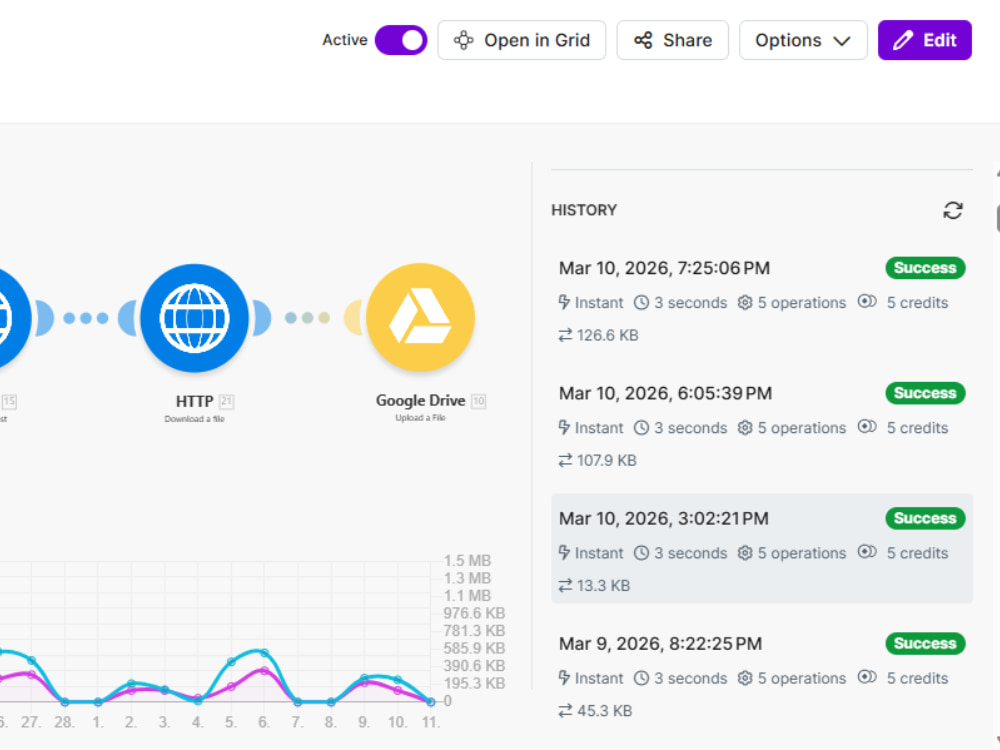Screen dimensions: 1000x750
Task: Click the Google Drive module label
Action: click(420, 401)
